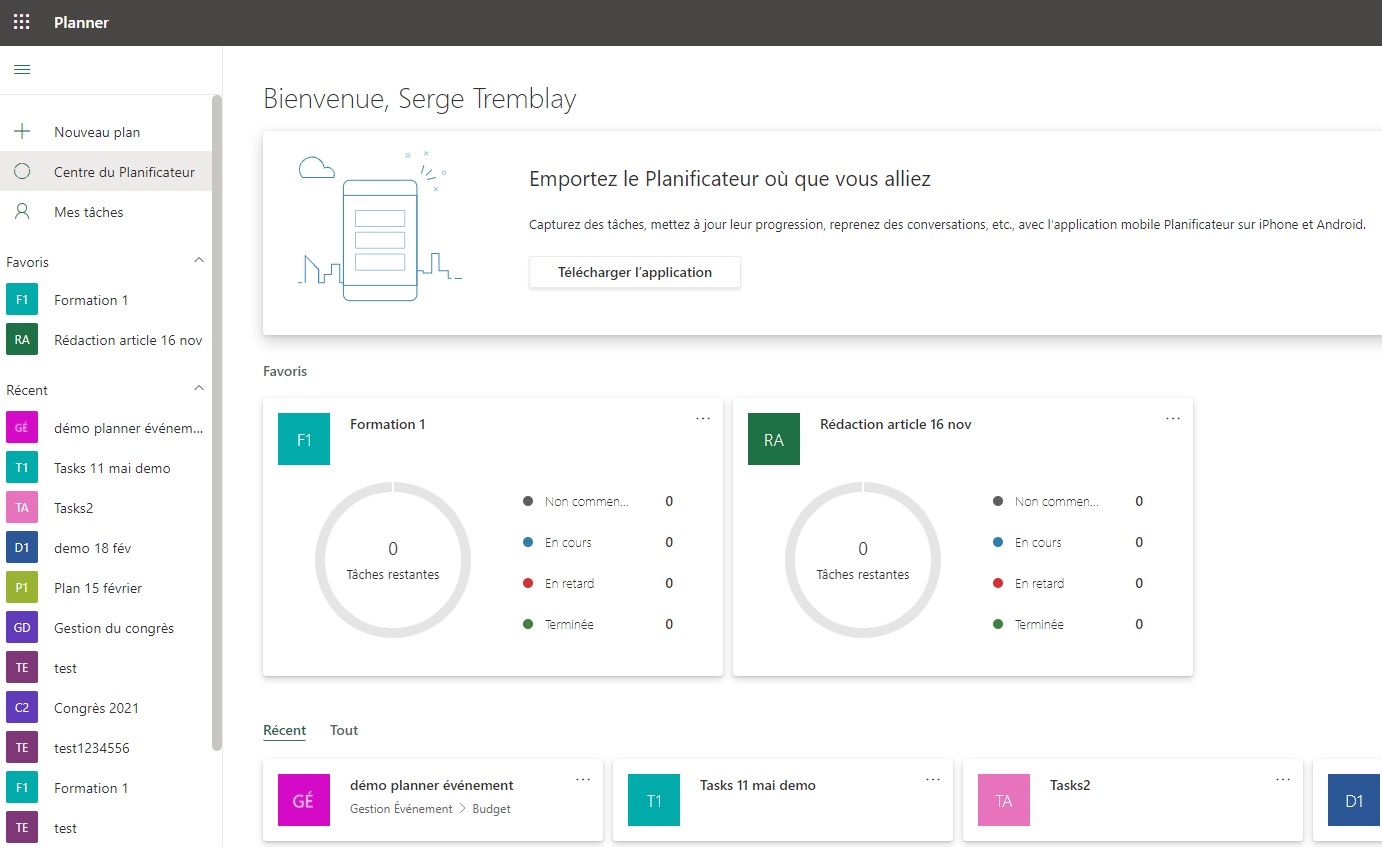Viewport: 1382px width, 847px height.
Task: Click Gestion Événement breadcrumb on démo card
Action: click(401, 808)
